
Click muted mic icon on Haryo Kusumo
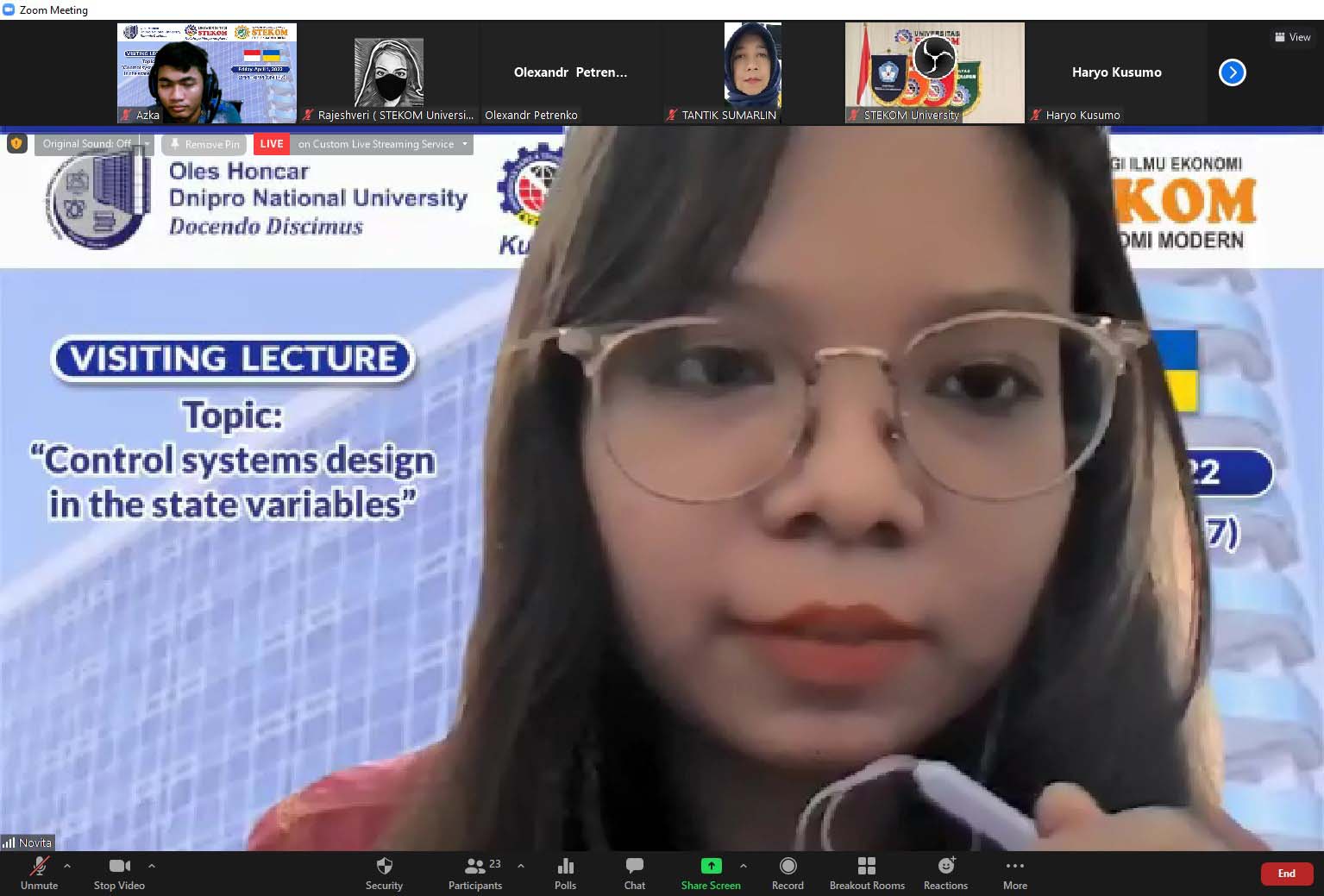[1036, 115]
